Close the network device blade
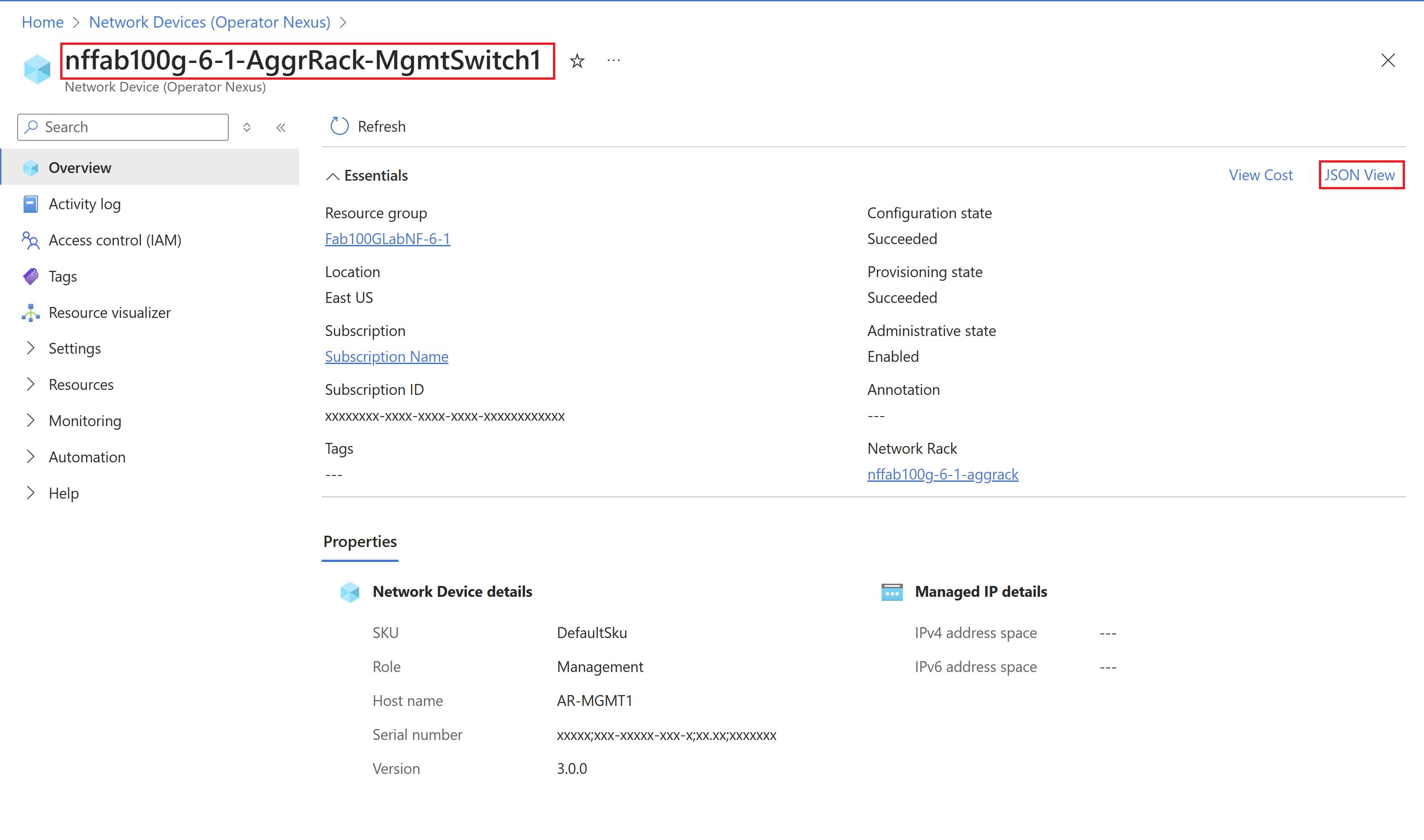 [1388, 60]
